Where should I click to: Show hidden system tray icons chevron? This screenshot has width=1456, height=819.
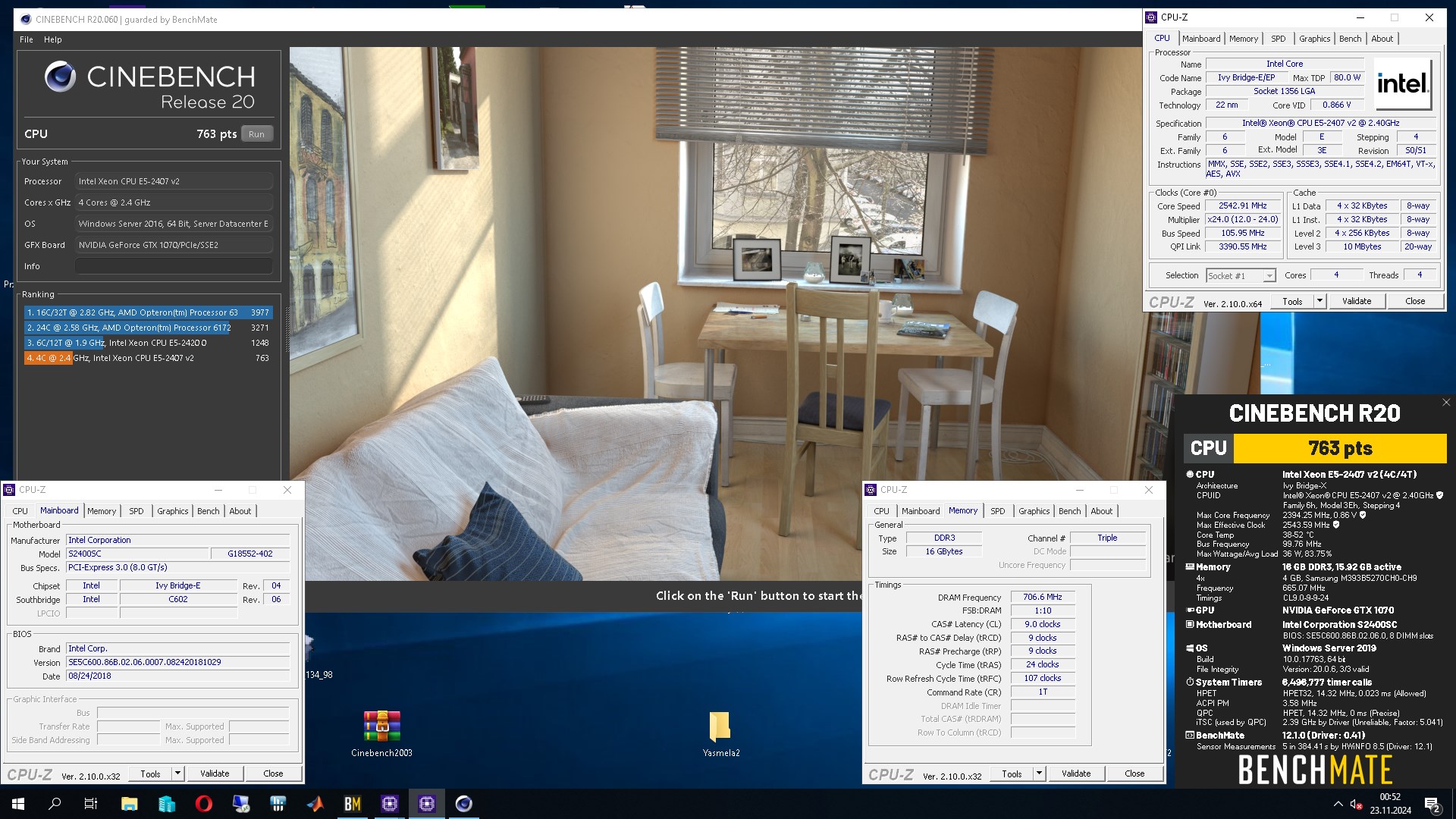click(x=1338, y=805)
